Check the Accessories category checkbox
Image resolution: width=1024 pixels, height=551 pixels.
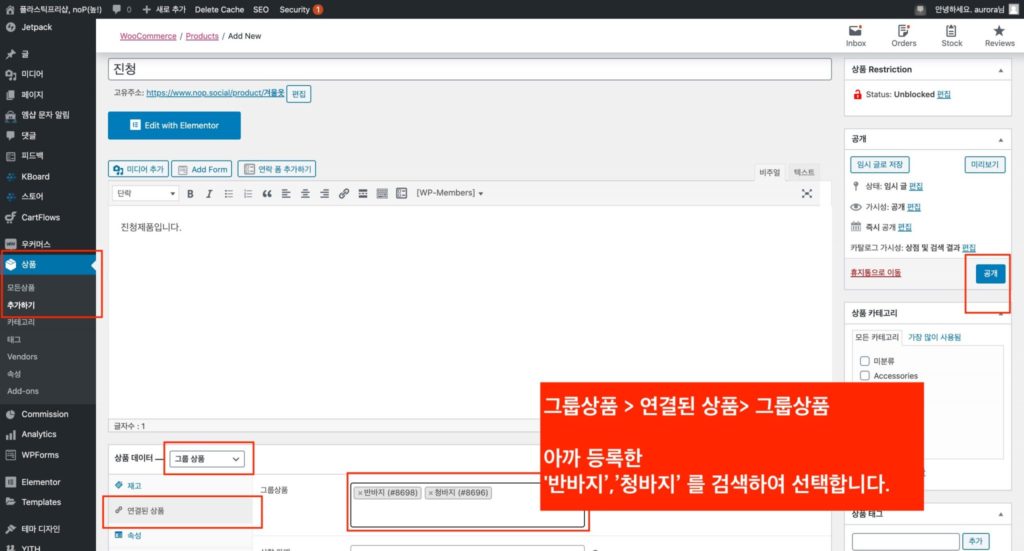coord(864,376)
